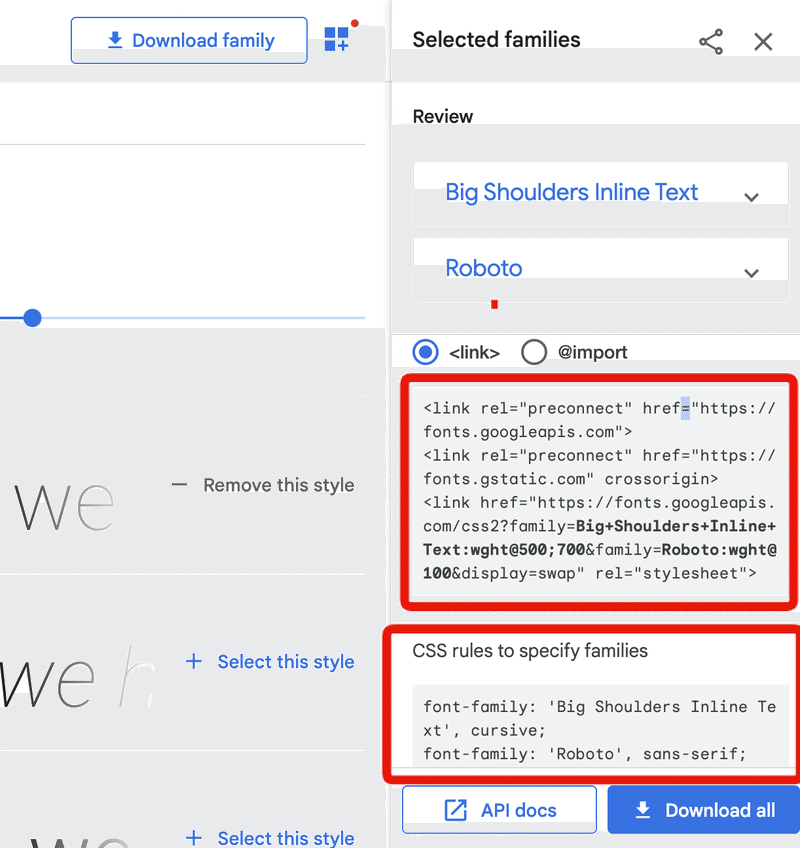The height and width of the screenshot is (848, 800).
Task: Click the Download family button
Action: [x=189, y=41]
